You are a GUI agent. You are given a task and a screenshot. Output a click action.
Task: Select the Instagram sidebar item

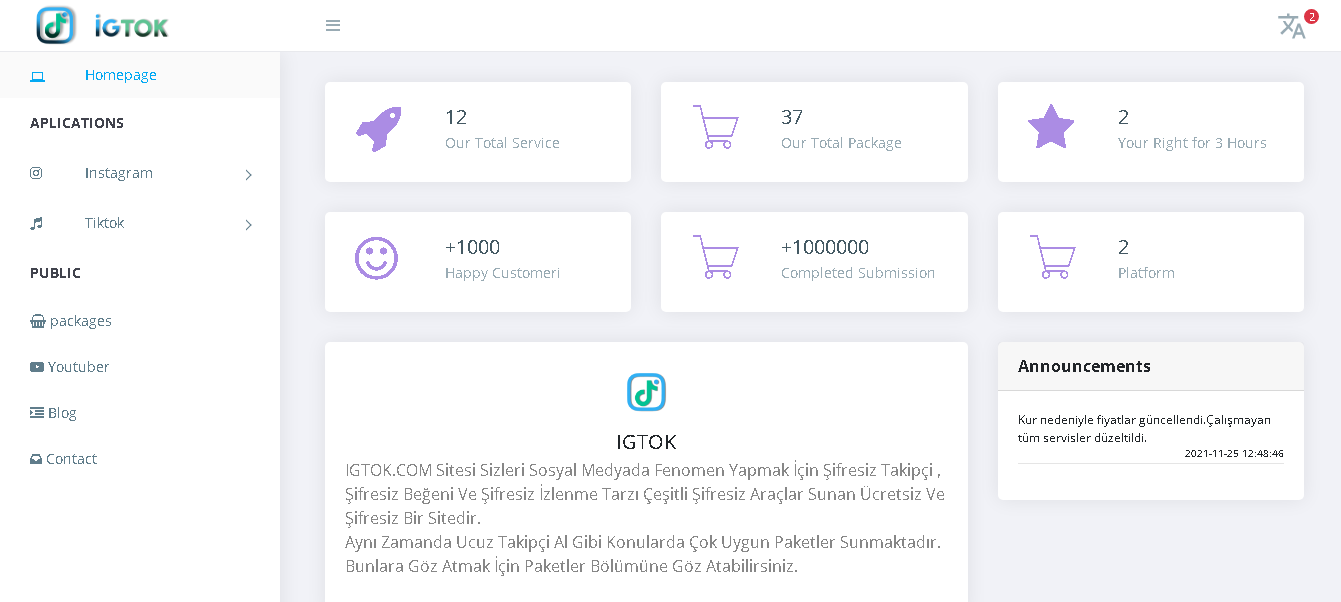tap(118, 173)
